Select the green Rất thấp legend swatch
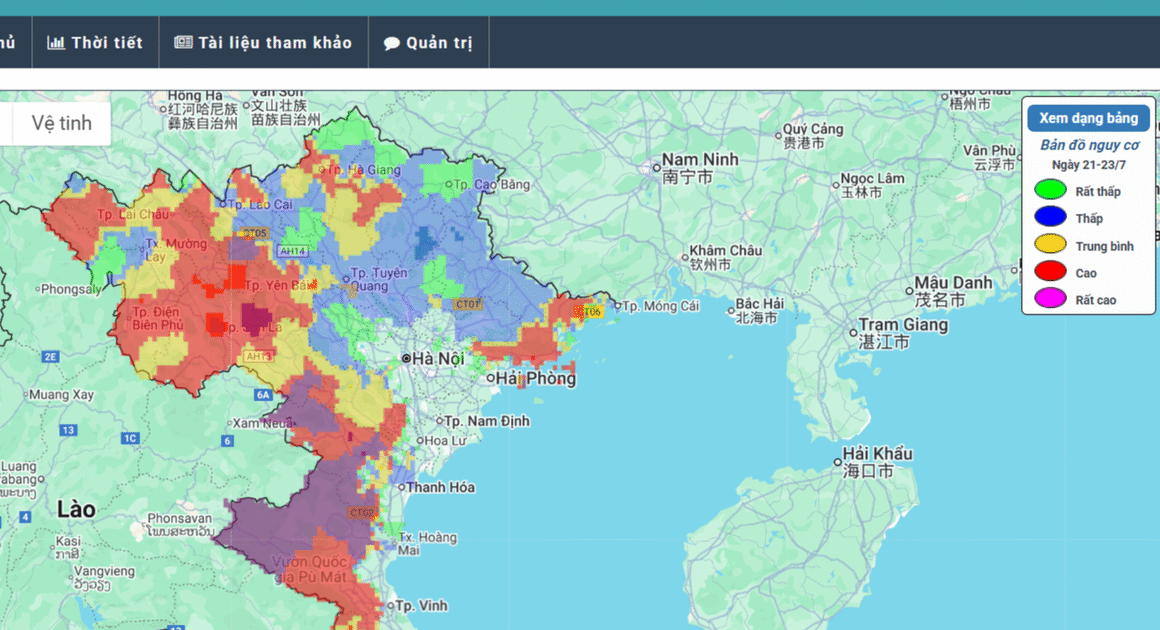Image resolution: width=1160 pixels, height=630 pixels. [x=1050, y=190]
